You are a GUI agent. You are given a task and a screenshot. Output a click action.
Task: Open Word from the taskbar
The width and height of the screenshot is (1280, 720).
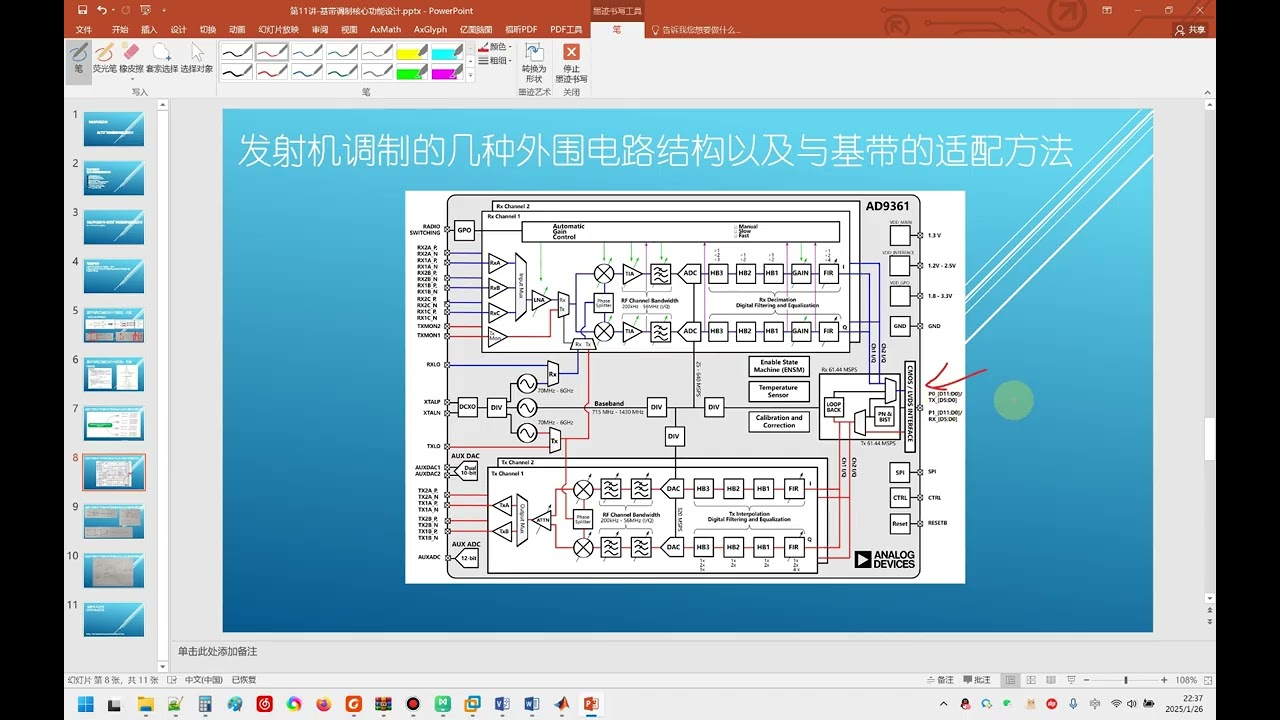pos(531,704)
